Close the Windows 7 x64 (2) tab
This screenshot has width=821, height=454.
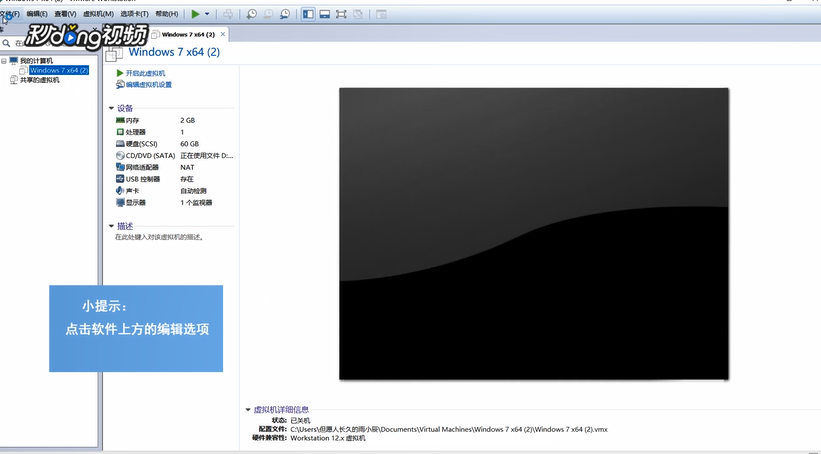(223, 34)
